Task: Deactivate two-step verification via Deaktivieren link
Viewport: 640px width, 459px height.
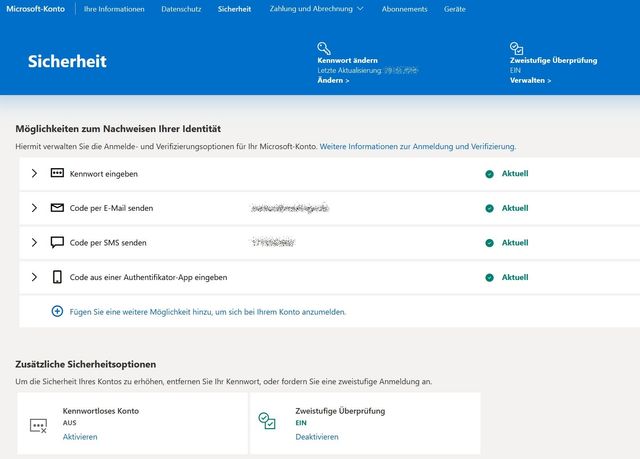Action: tap(317, 437)
